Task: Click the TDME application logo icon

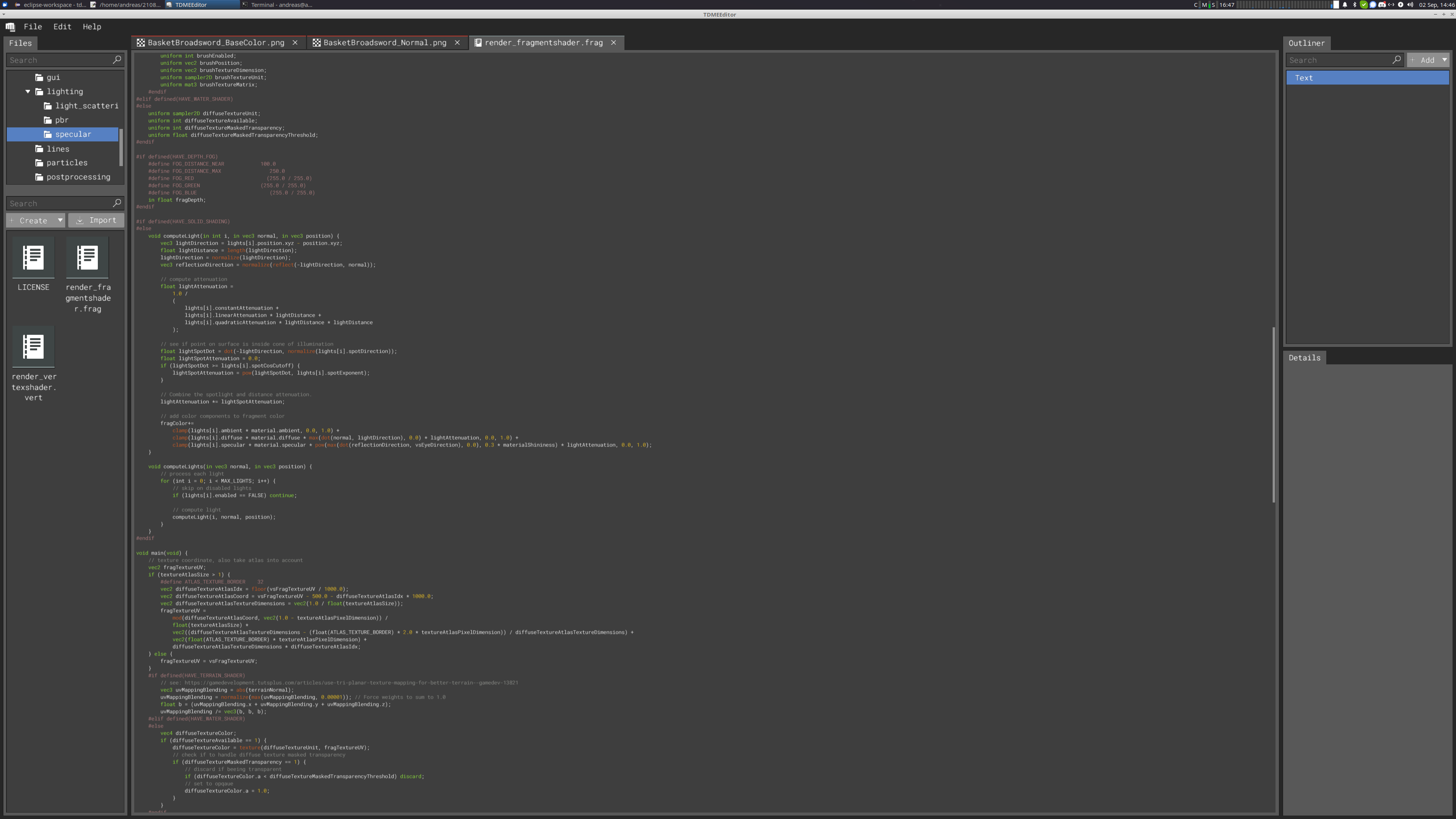Action: pos(10,27)
